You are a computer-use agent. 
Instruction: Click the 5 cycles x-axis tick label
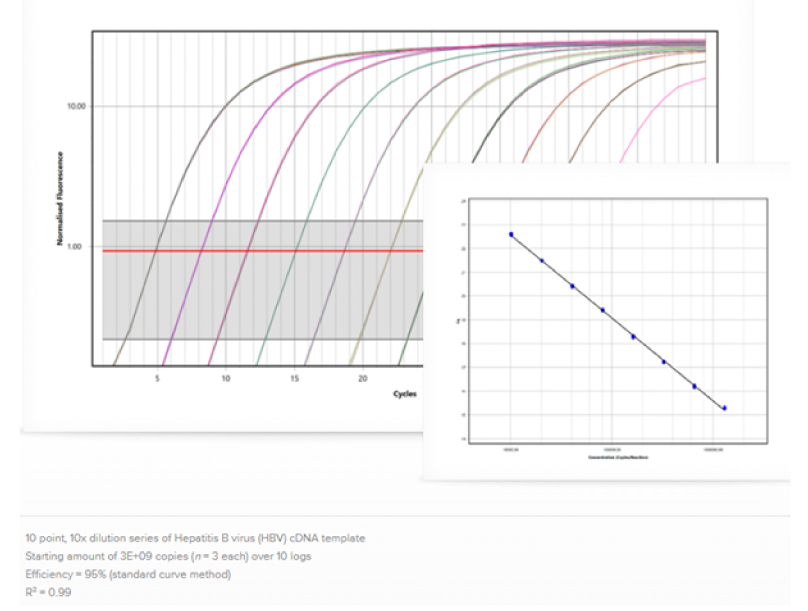click(157, 378)
